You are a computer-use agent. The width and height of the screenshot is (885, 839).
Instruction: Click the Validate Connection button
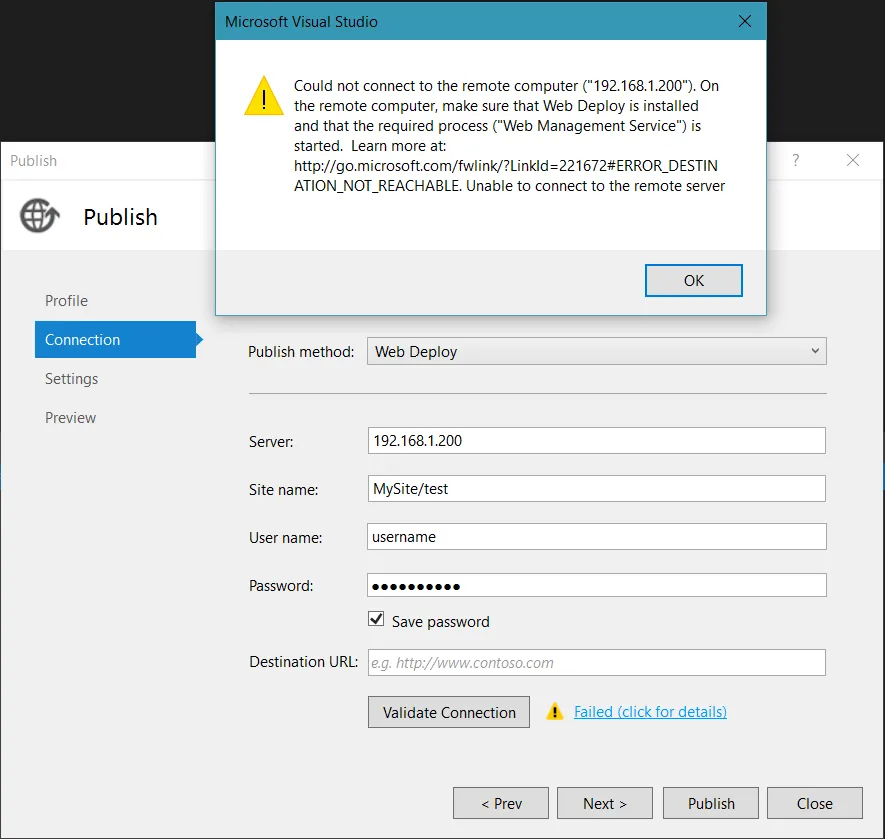(449, 712)
